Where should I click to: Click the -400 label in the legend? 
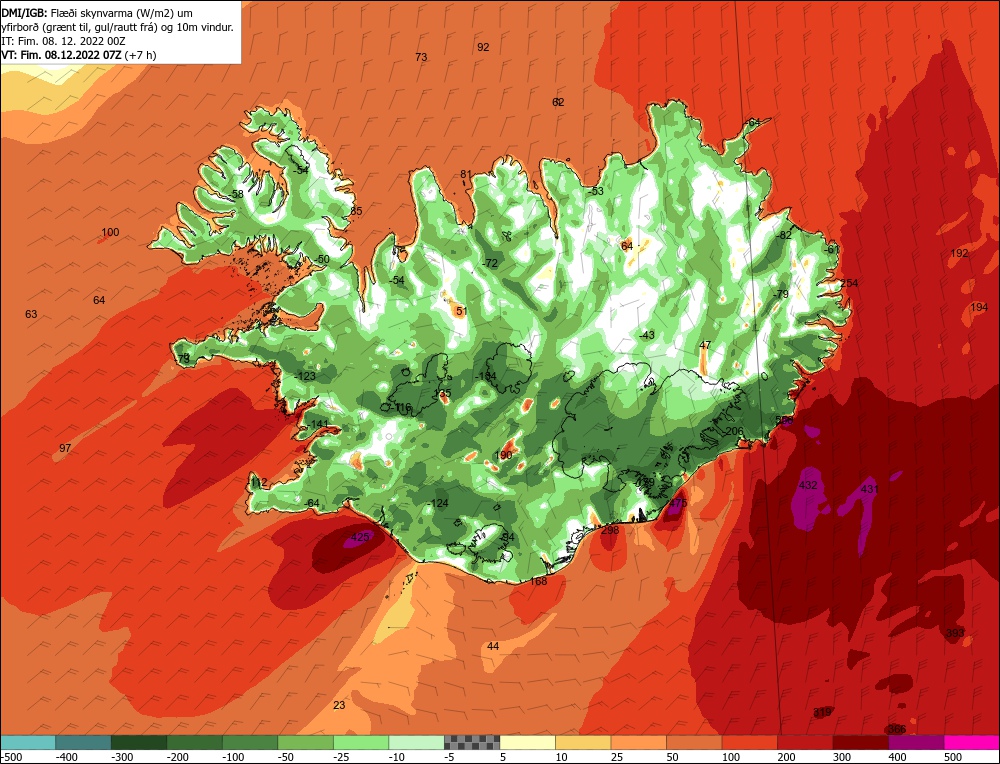coord(67,757)
